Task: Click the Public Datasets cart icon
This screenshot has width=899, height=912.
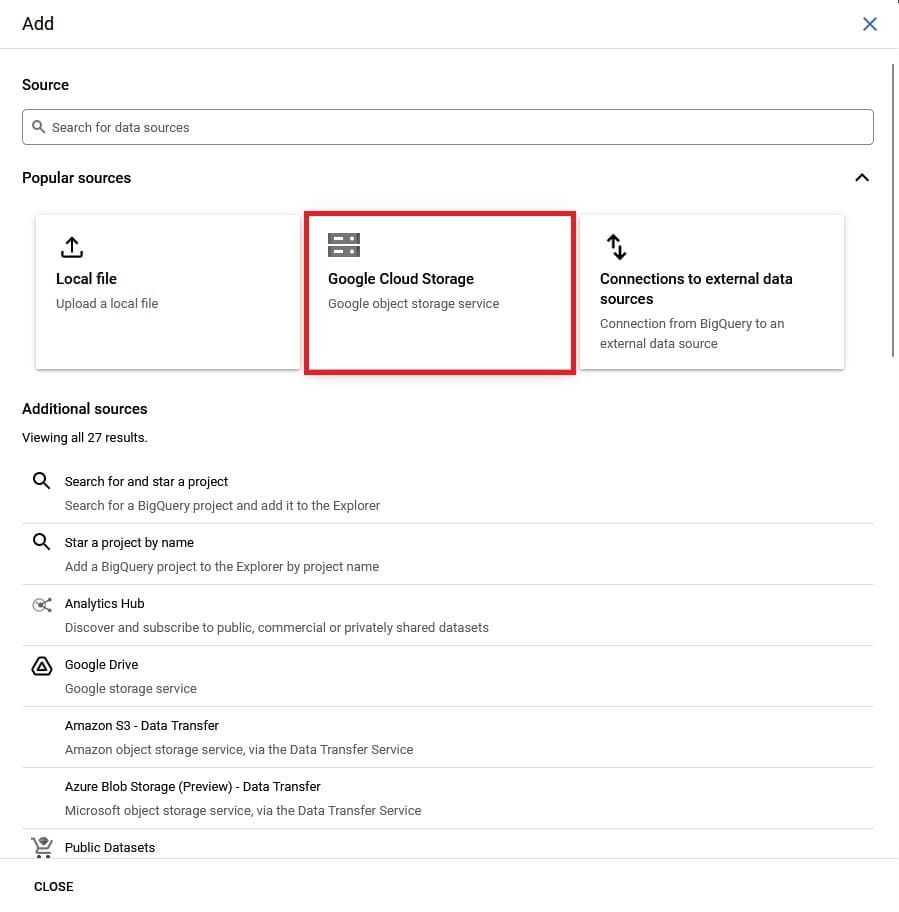Action: pyautogui.click(x=42, y=847)
